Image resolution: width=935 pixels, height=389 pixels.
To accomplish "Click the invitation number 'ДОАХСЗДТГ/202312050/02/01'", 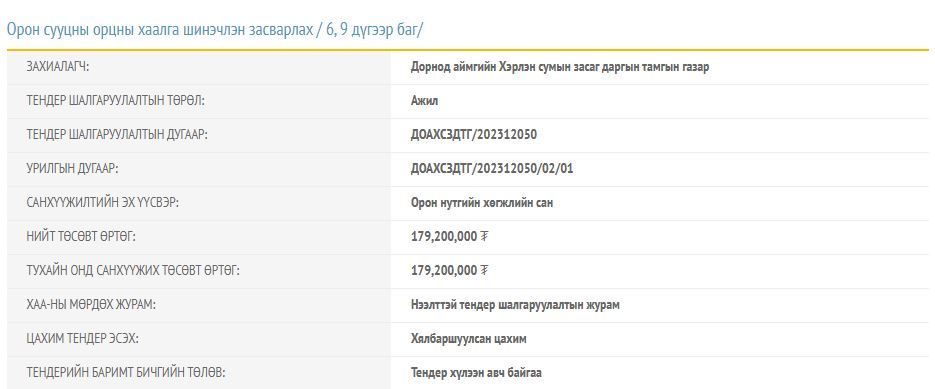I will coord(492,169).
